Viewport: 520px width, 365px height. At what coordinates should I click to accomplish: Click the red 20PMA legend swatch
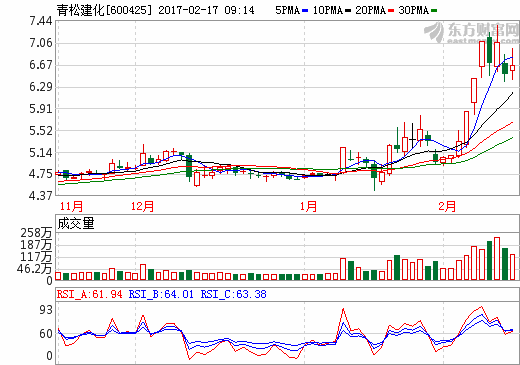point(391,11)
